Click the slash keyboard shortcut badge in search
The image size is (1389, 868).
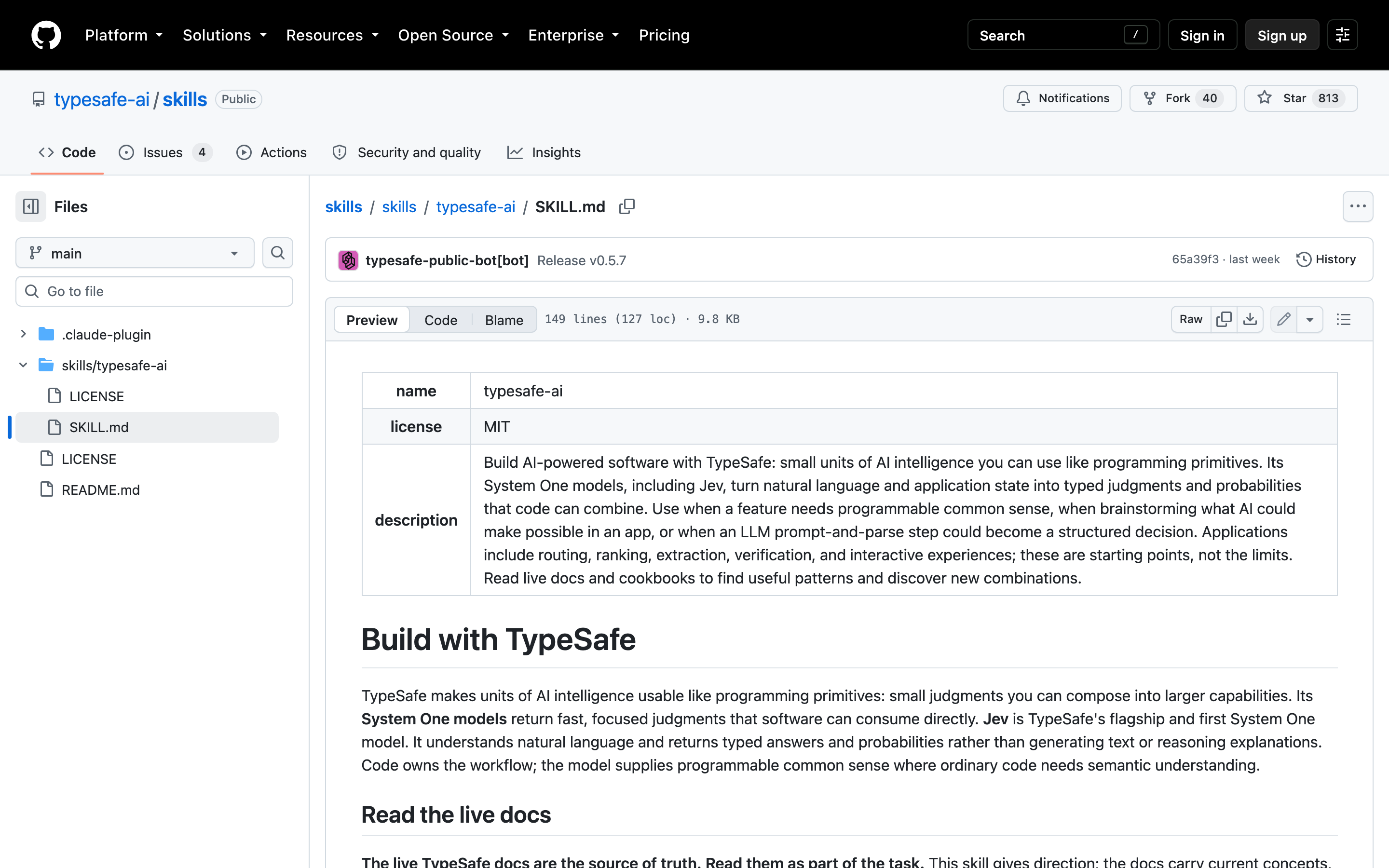point(1135,35)
